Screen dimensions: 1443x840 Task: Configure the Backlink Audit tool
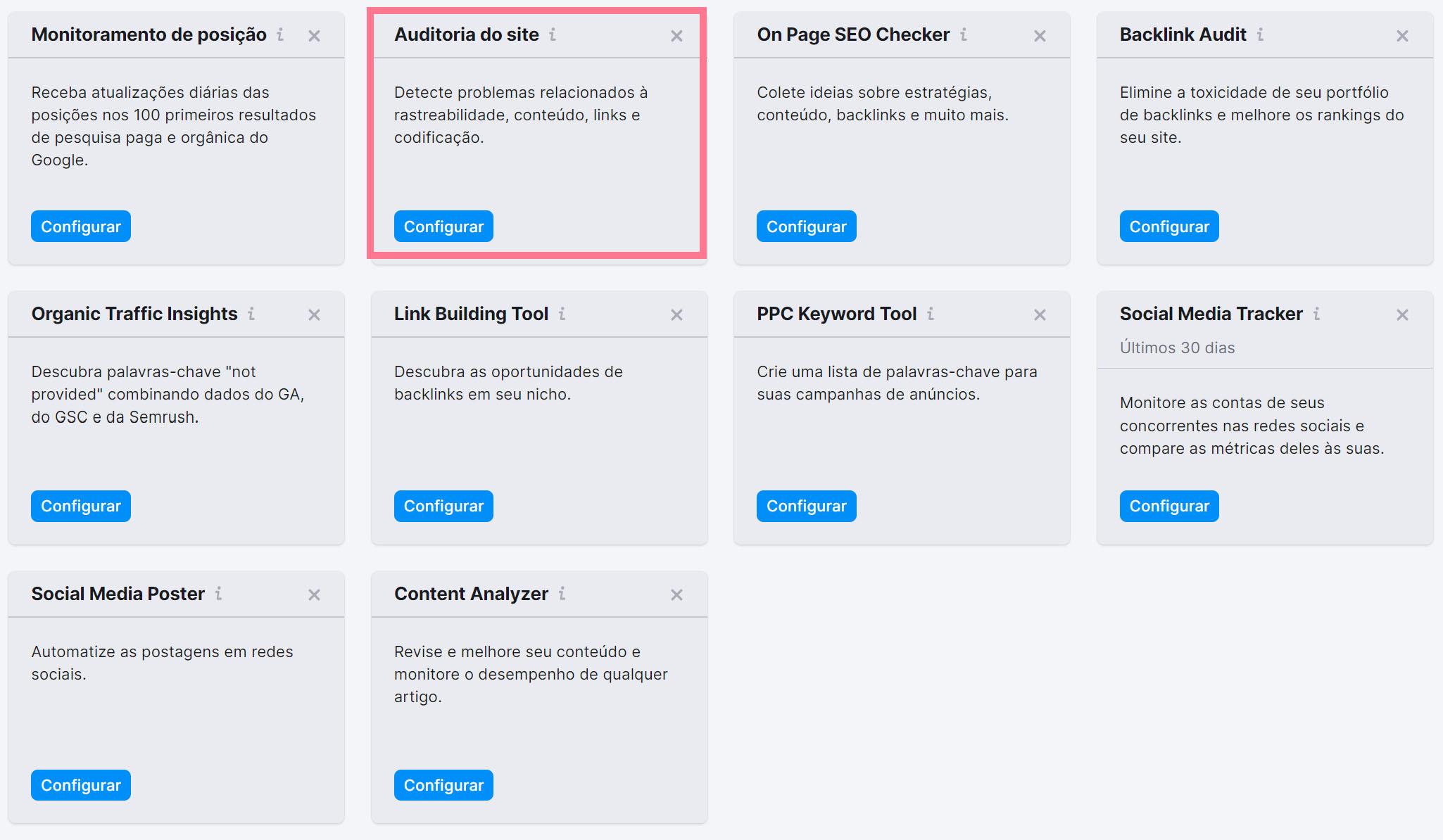click(1168, 226)
